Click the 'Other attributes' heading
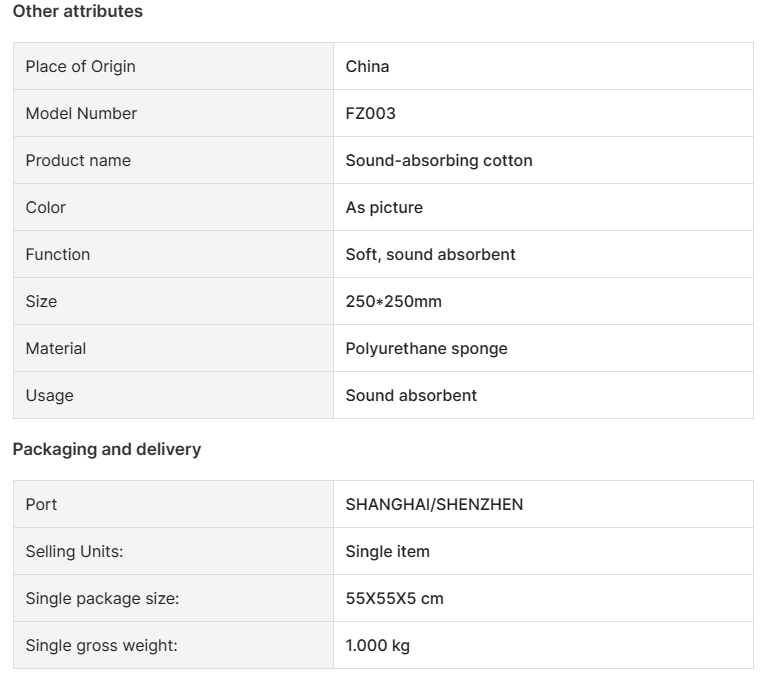The height and width of the screenshot is (678, 764). coord(77,11)
